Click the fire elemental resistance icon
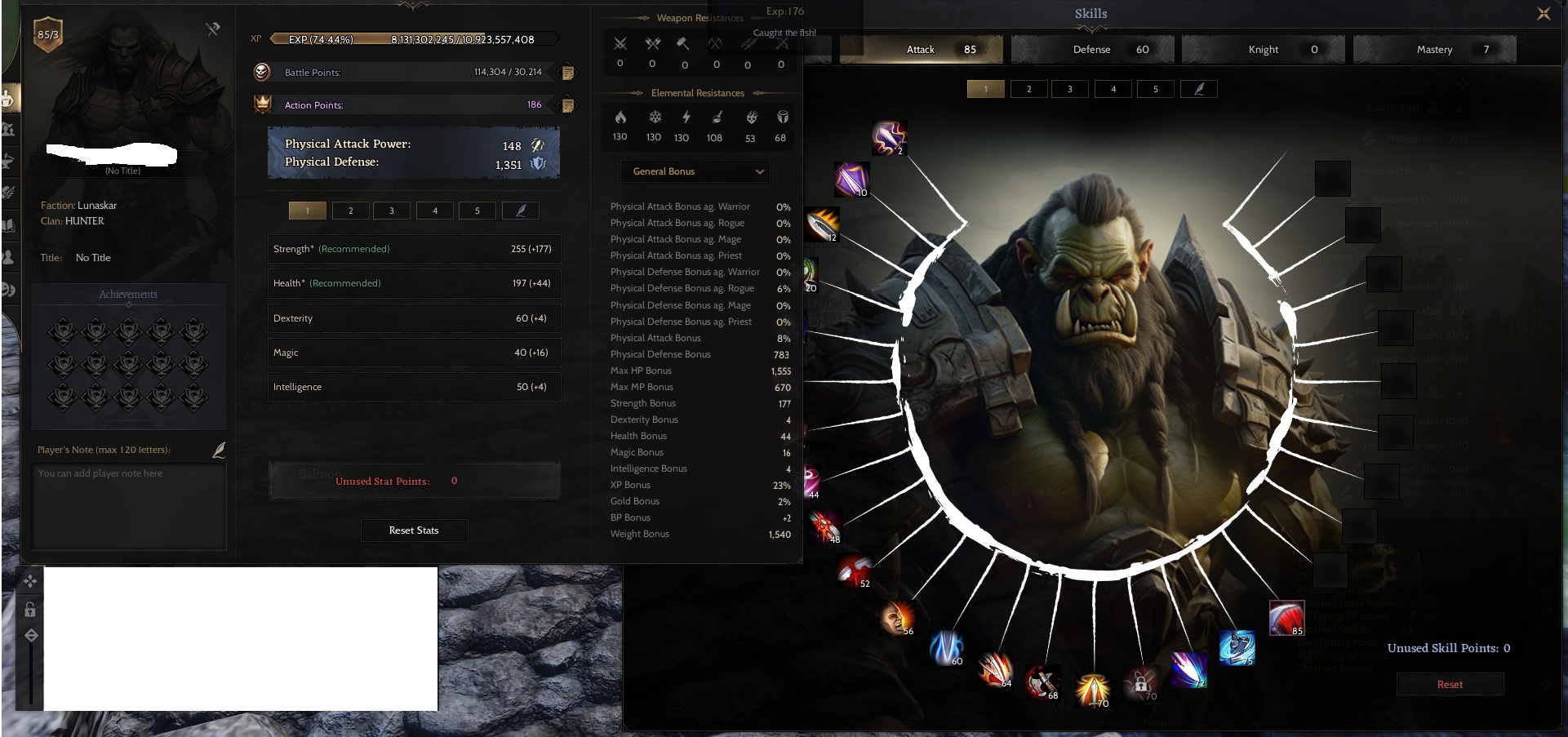The height and width of the screenshot is (737, 1568). pos(620,117)
